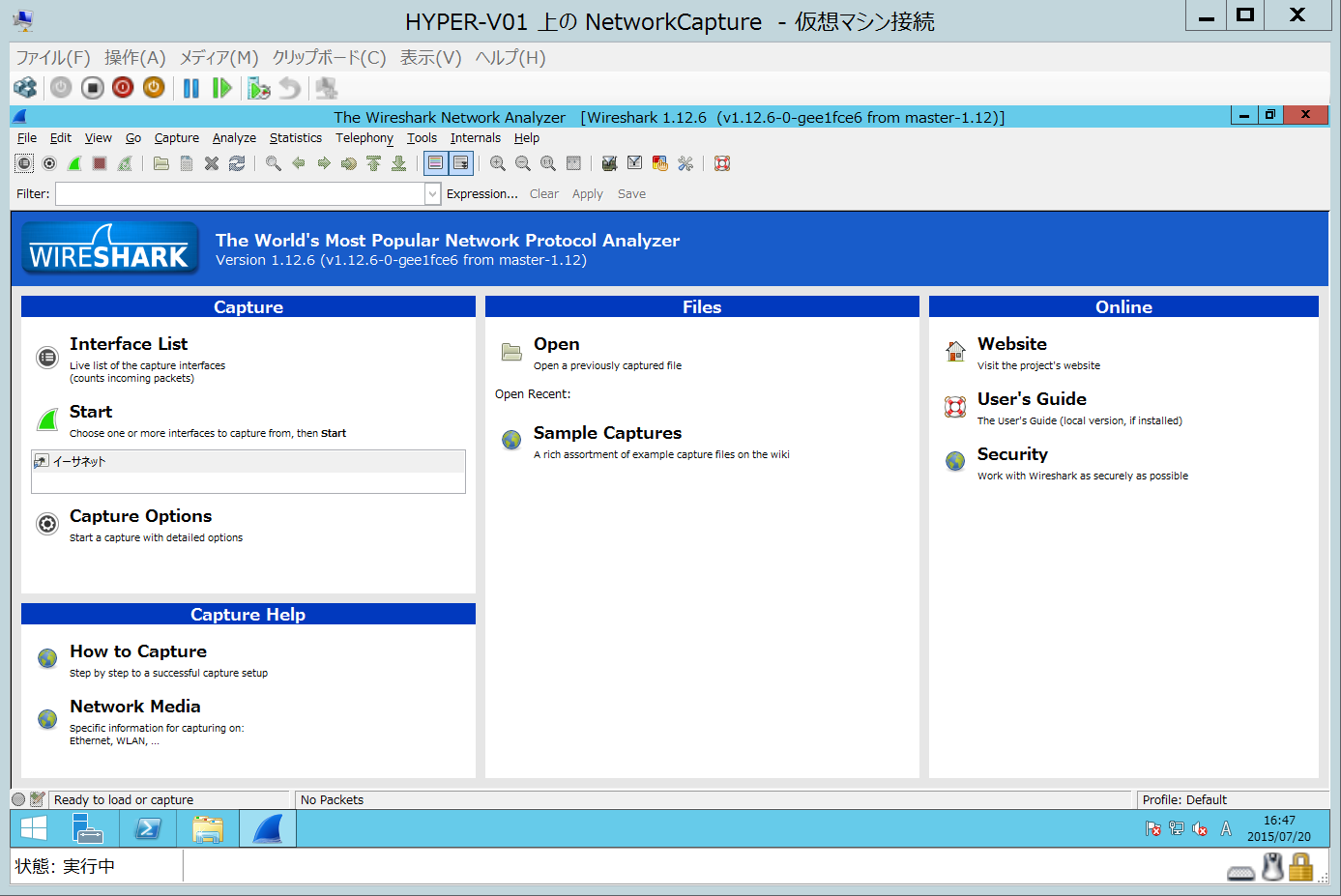Clear the display filter
The image size is (1341, 896).
point(544,194)
